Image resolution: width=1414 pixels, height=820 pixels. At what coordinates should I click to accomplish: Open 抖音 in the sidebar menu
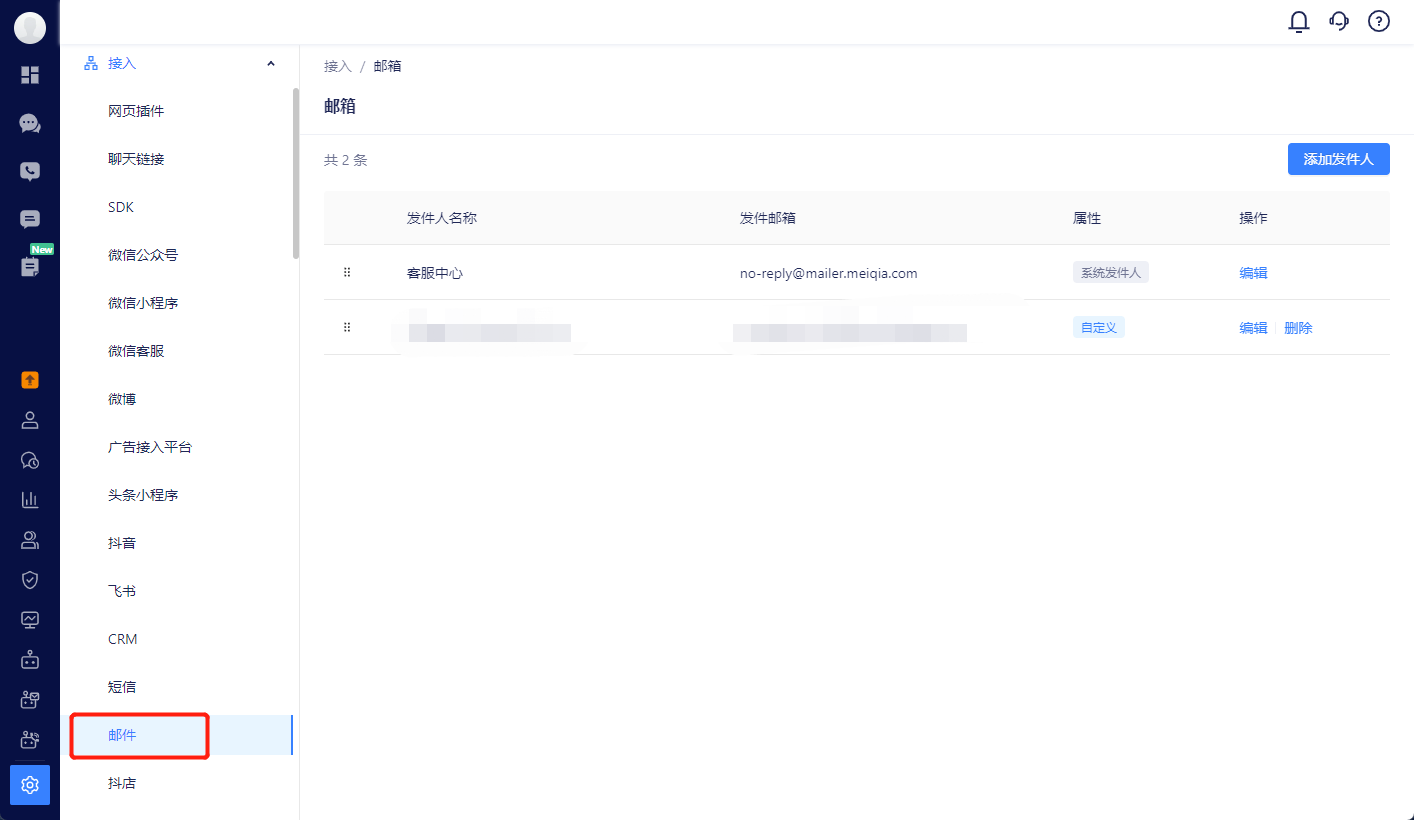click(x=122, y=543)
